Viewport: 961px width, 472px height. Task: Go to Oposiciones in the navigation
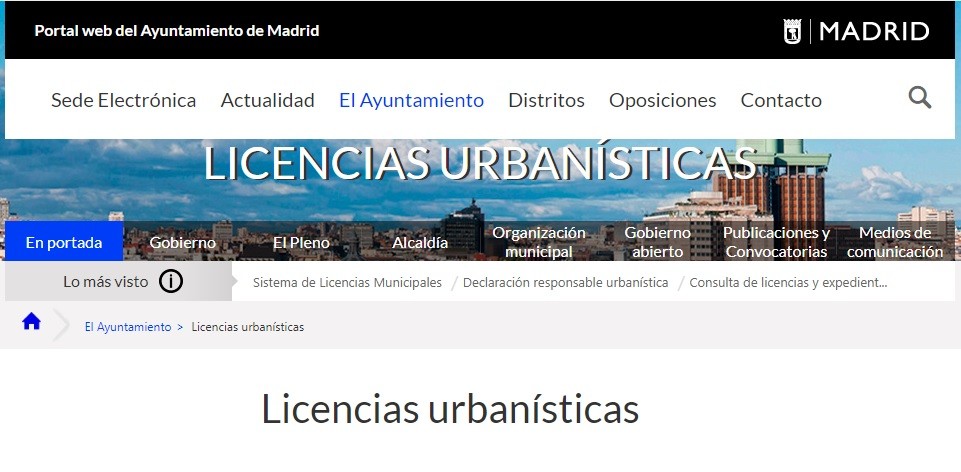point(663,100)
